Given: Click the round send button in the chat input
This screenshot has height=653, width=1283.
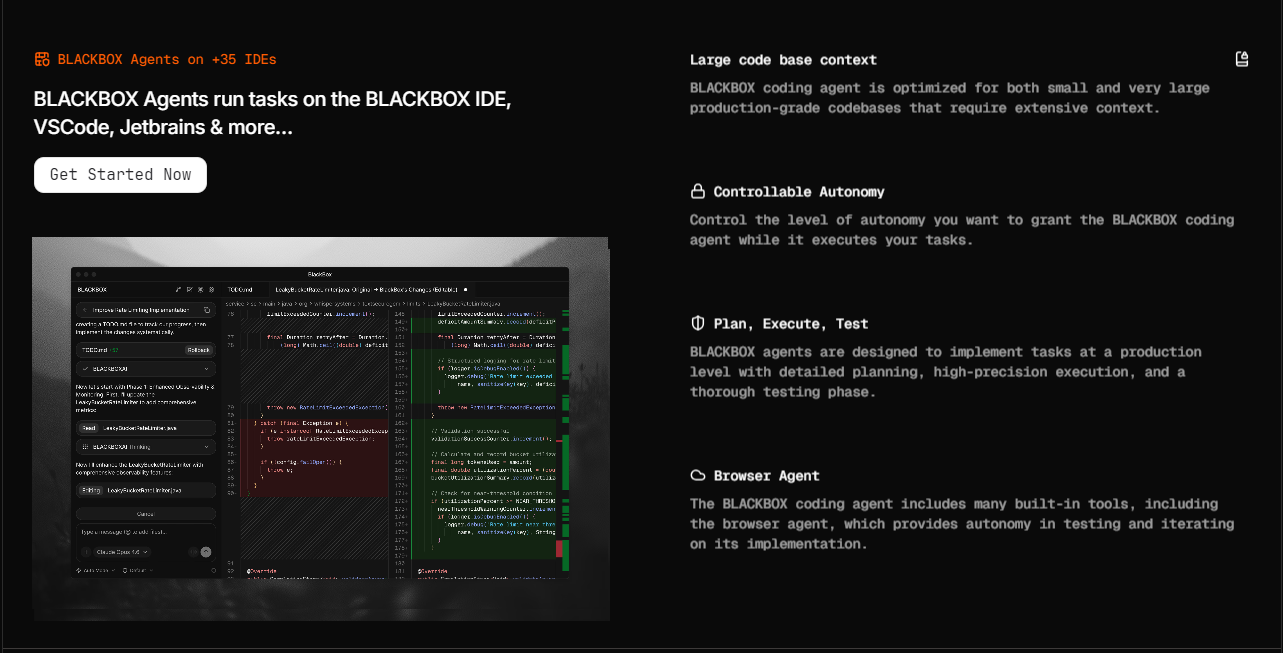Looking at the screenshot, I should coord(206,552).
